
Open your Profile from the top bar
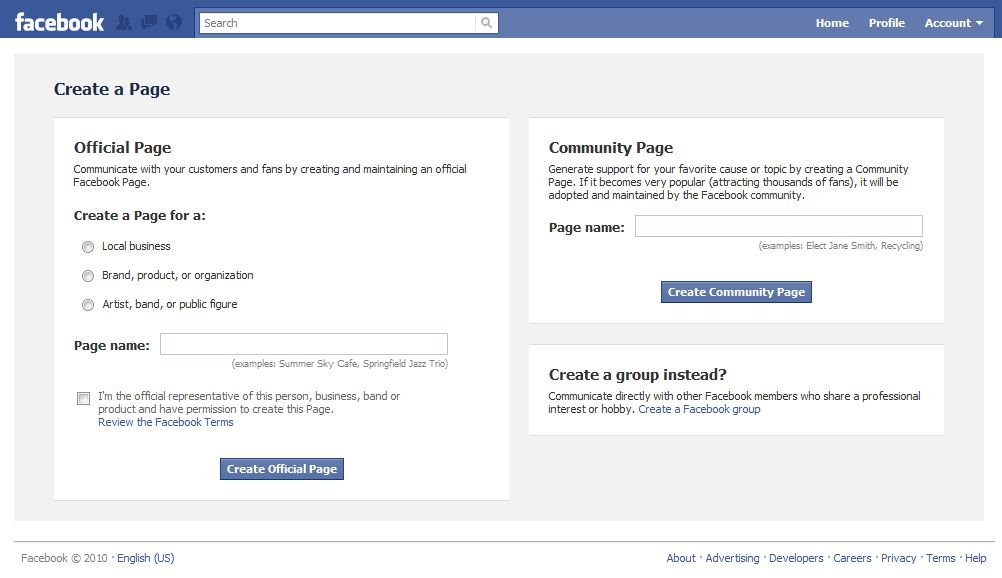(x=886, y=22)
